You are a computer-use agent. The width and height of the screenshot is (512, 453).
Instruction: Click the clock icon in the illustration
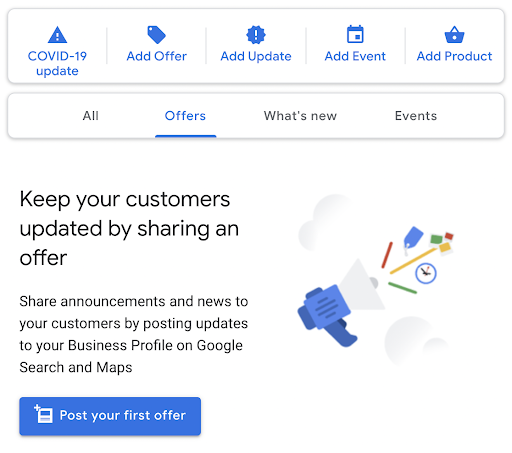click(426, 273)
